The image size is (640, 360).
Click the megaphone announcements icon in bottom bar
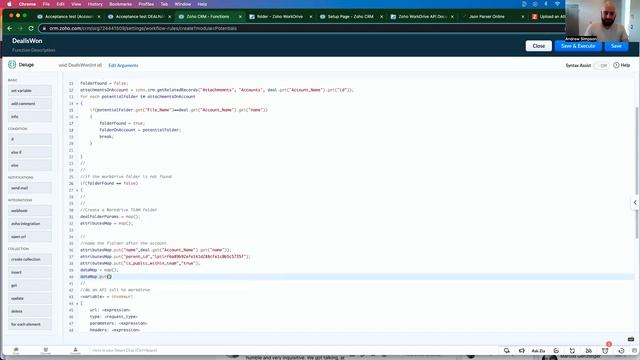522,351
